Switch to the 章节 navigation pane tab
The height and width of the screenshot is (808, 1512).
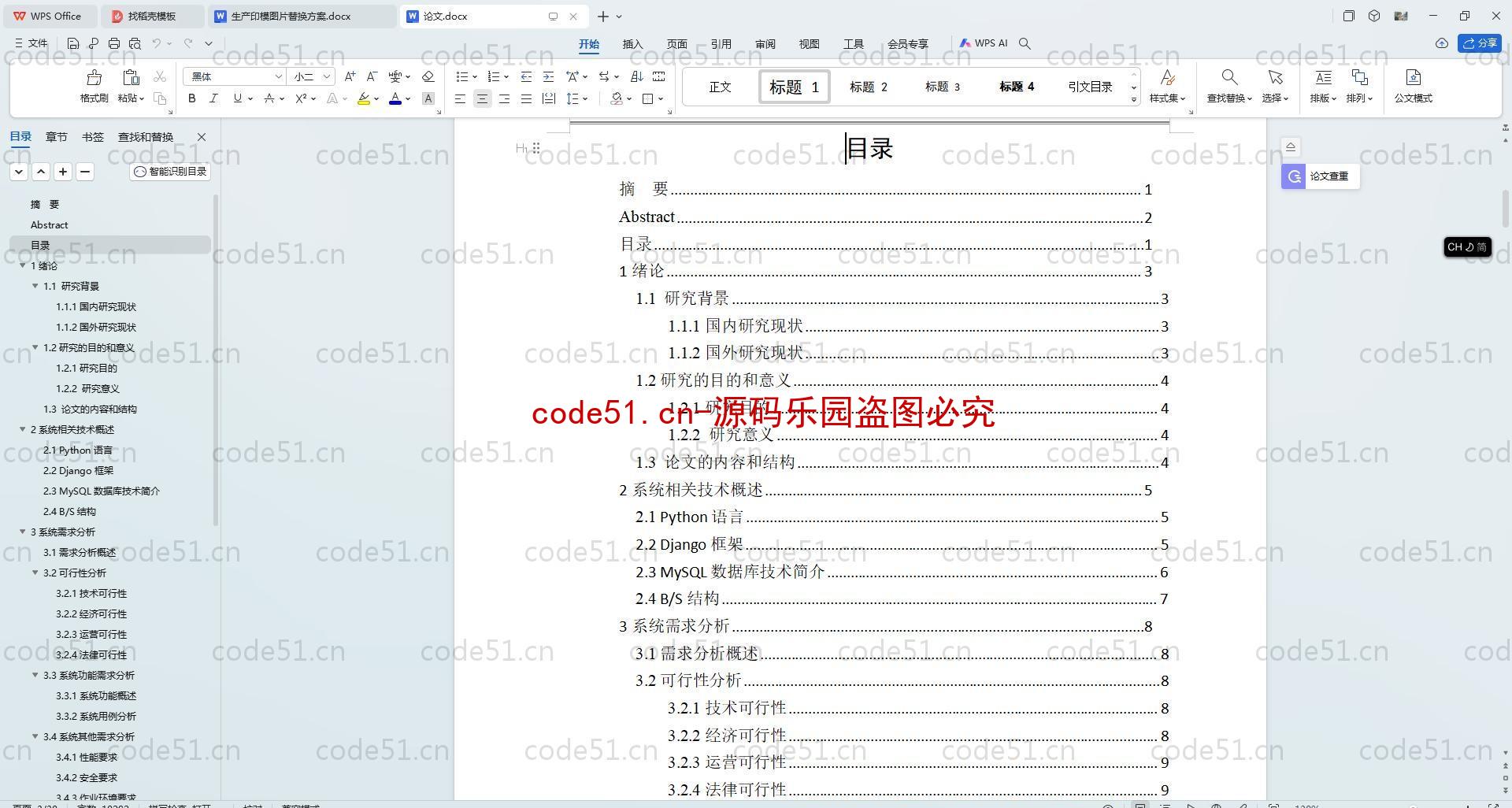coord(56,136)
